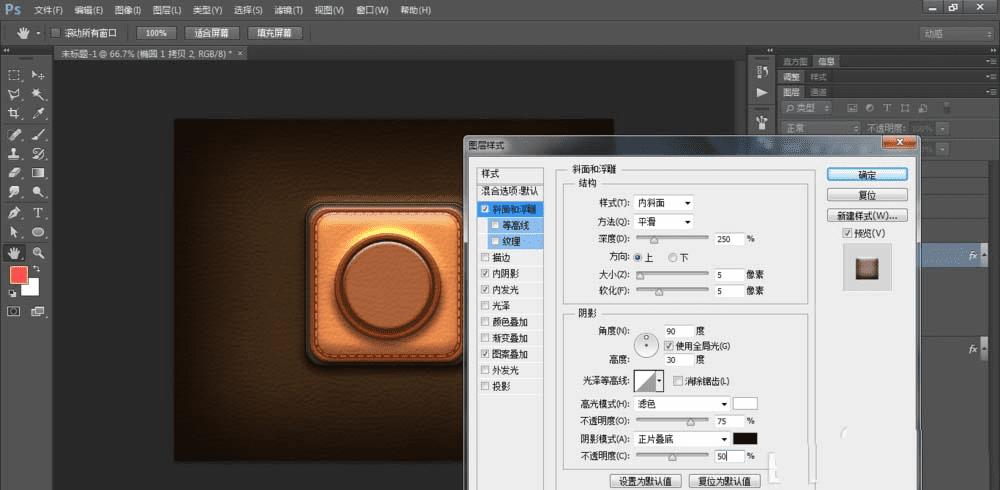The height and width of the screenshot is (490, 1000).
Task: Select the Crop tool
Action: coord(13,114)
